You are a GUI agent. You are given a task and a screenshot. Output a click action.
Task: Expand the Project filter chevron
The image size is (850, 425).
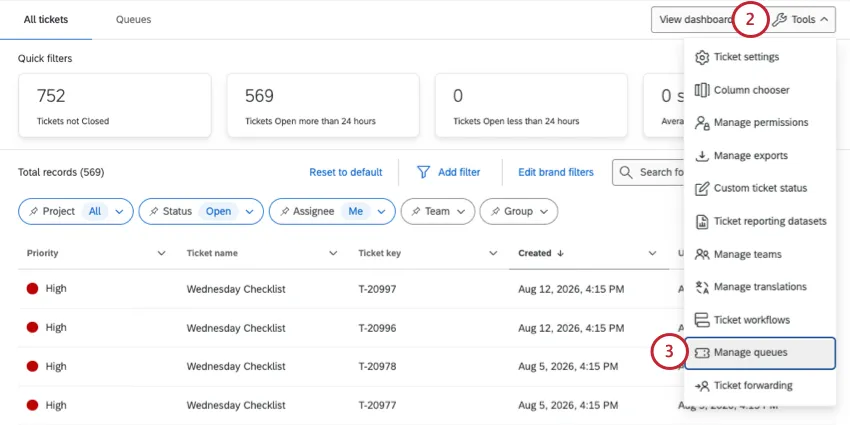click(119, 211)
